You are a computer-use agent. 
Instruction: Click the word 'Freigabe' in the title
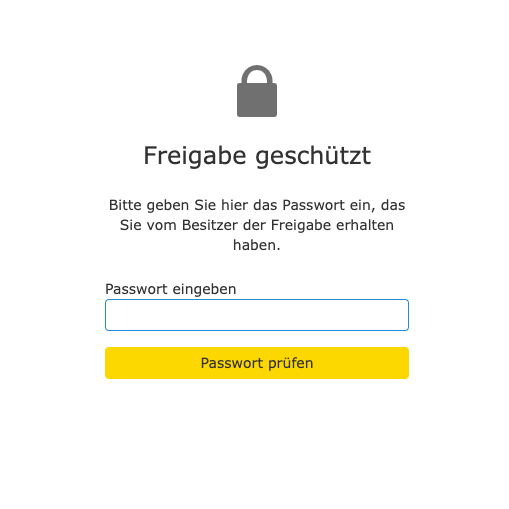(x=195, y=156)
